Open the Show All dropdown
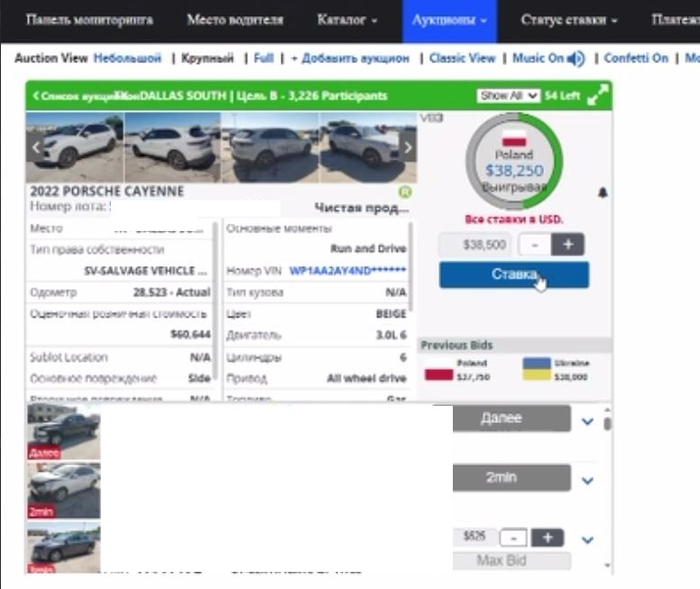This screenshot has width=700, height=589. [x=501, y=96]
